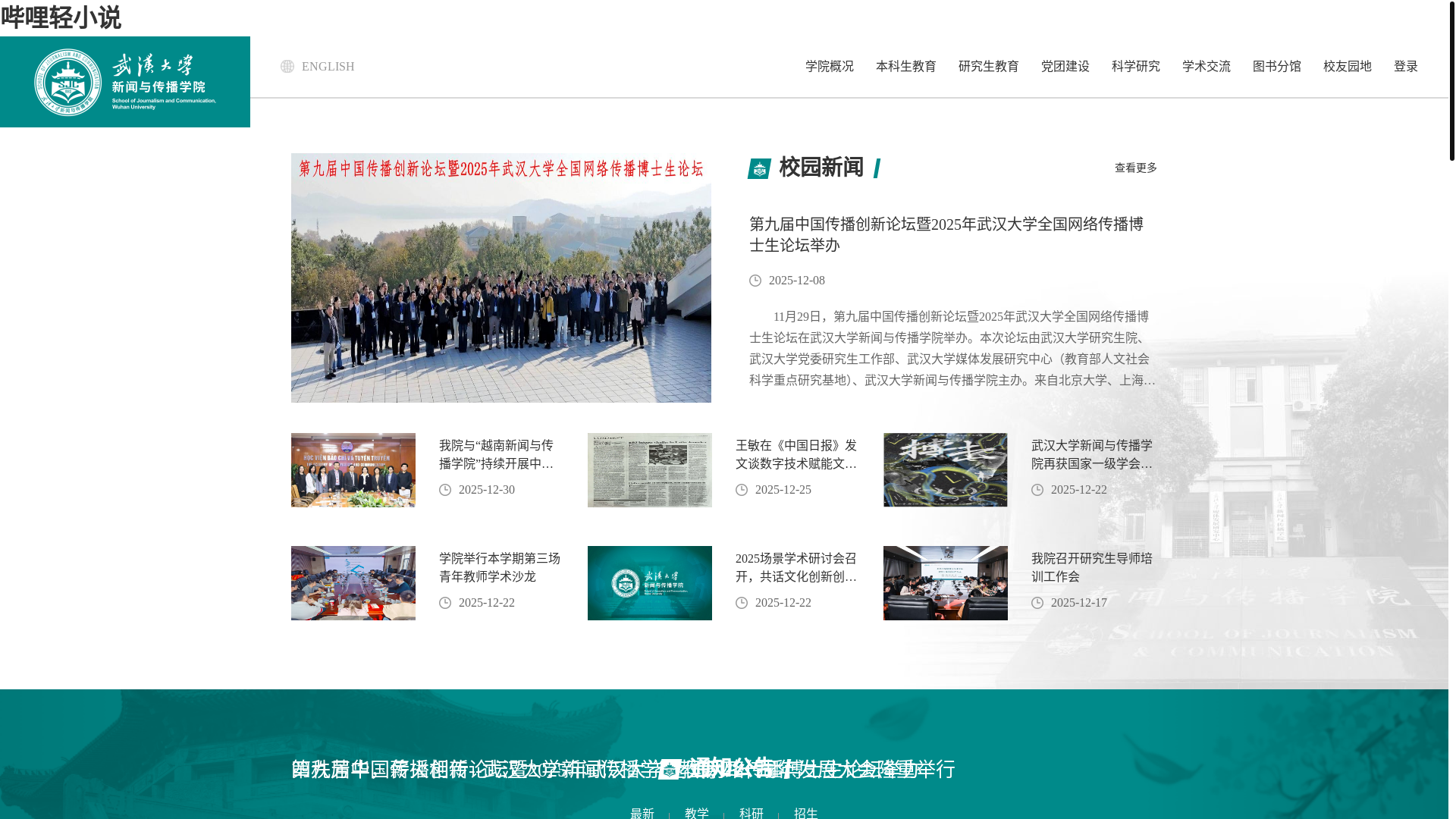
Task: Select the 科研 notice tab
Action: [752, 813]
